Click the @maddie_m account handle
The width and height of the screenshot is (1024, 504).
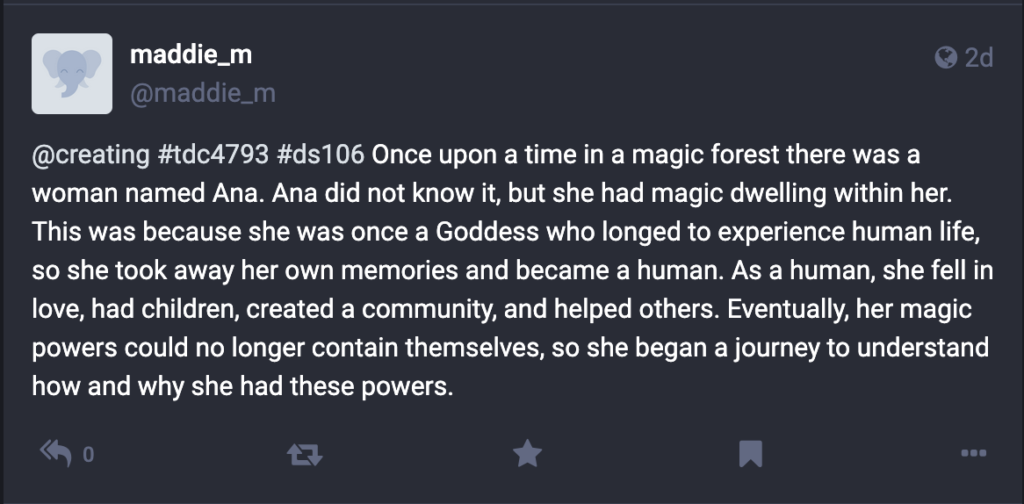tap(202, 94)
